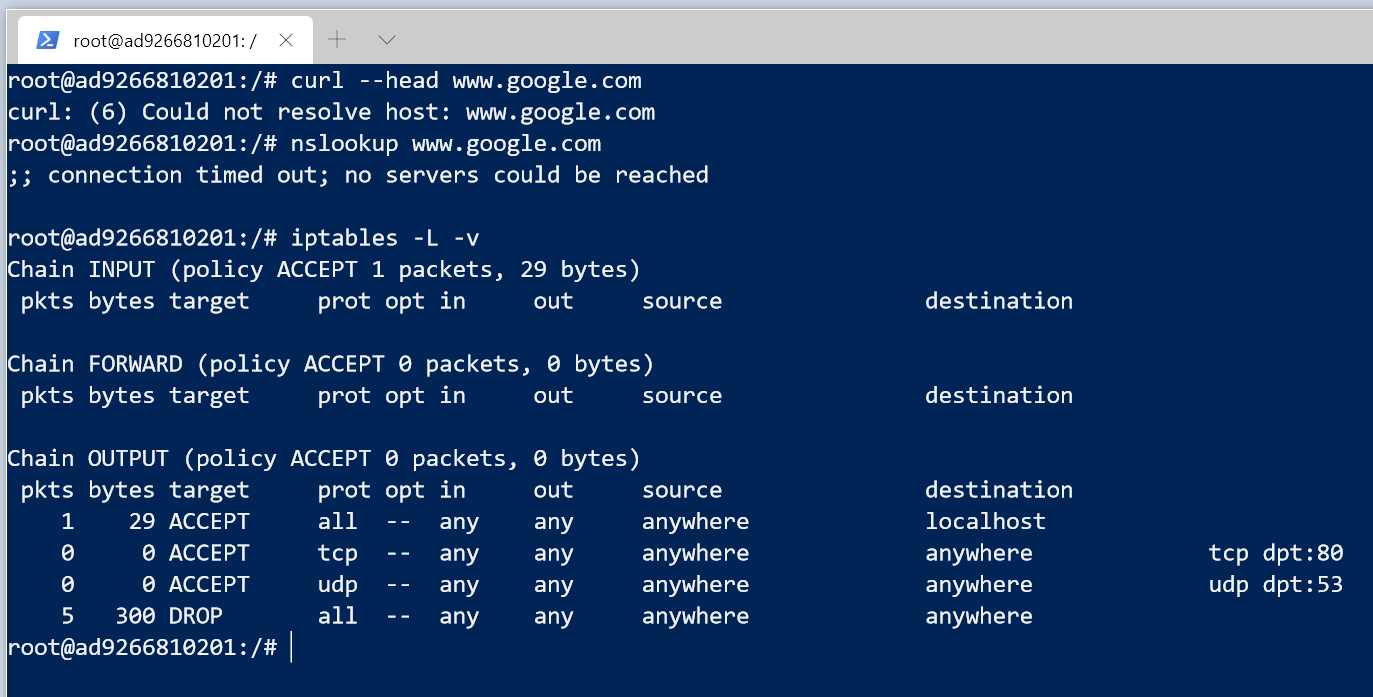Click the 'connection timed out' message
The height and width of the screenshot is (697, 1373).
pyautogui.click(x=358, y=175)
